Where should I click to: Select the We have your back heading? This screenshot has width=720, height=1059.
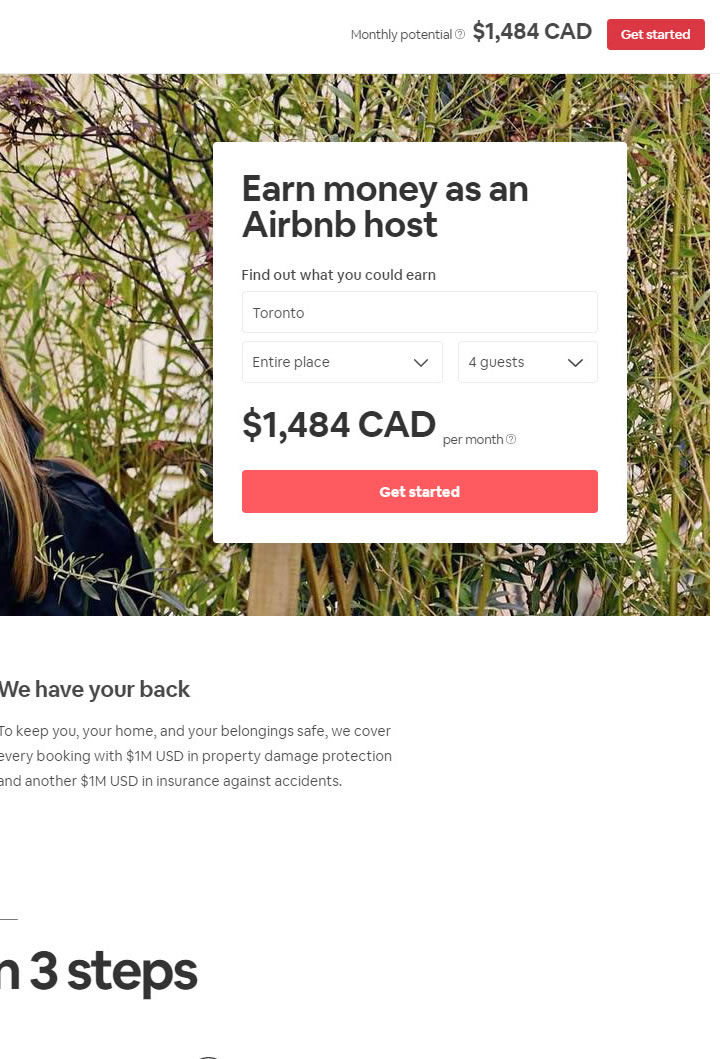click(94, 689)
